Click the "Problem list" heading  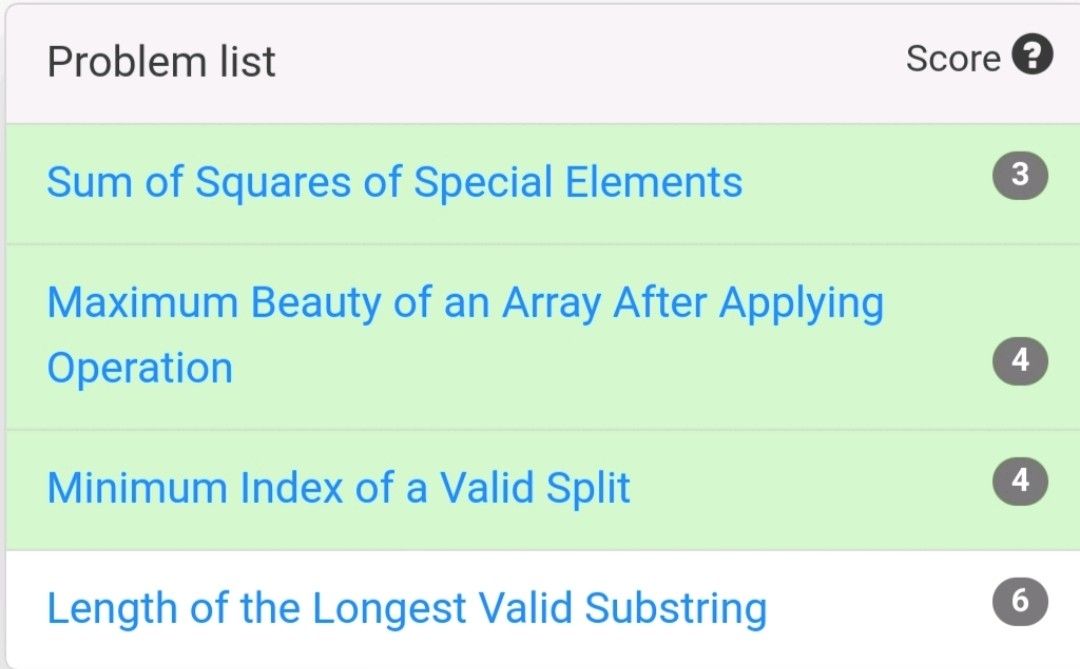tap(161, 62)
